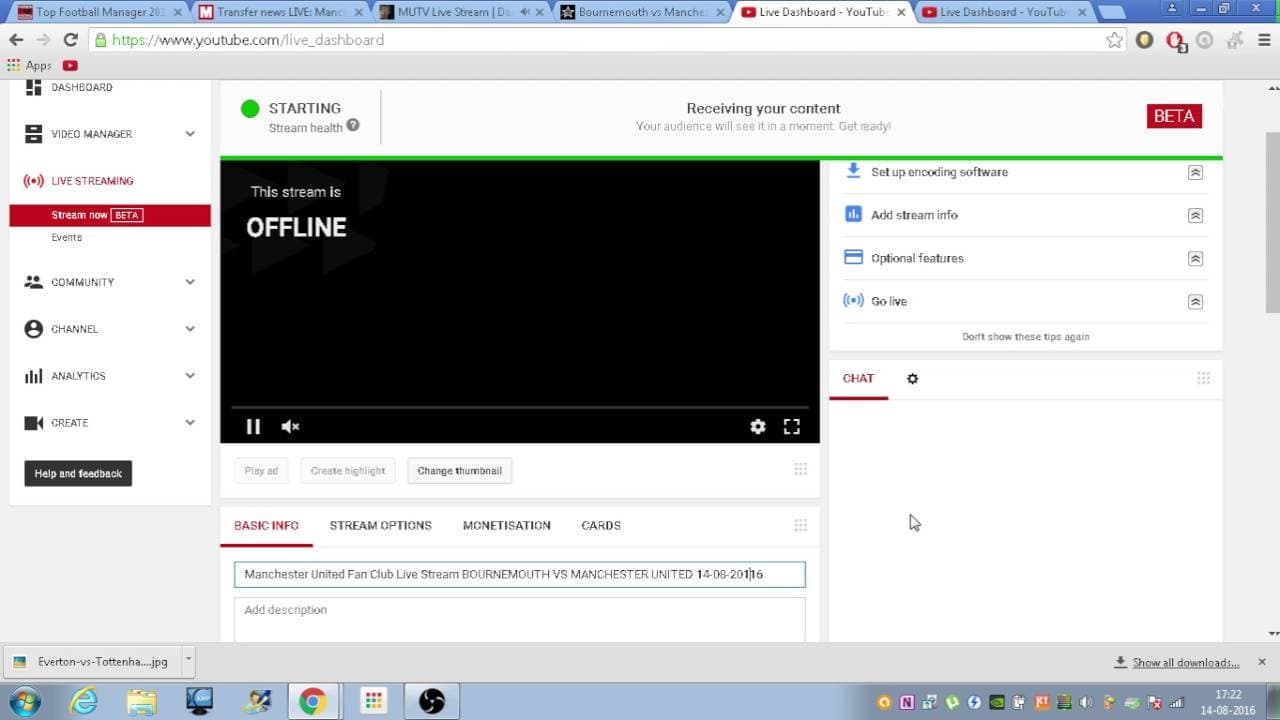This screenshot has width=1280, height=720.
Task: Click the red extension icon with badge 3
Action: tap(1175, 40)
